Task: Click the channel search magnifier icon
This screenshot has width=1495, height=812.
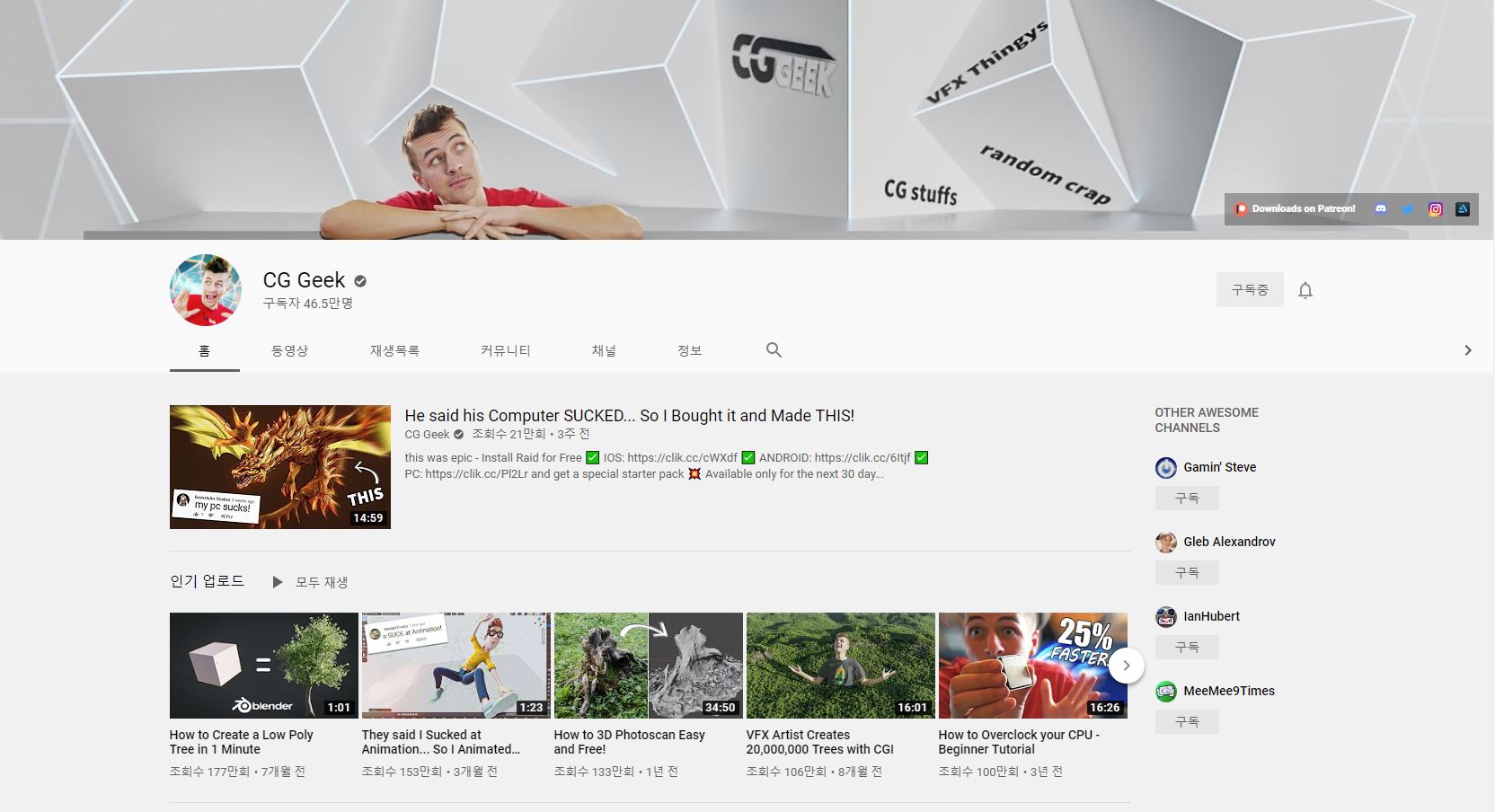Action: coord(774,350)
